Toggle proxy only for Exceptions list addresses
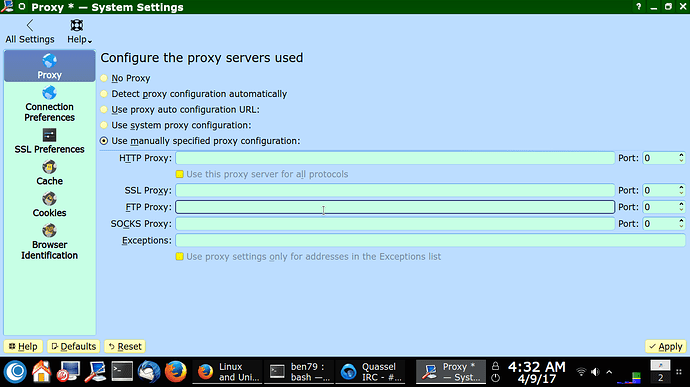The height and width of the screenshot is (387, 690). coord(308,257)
